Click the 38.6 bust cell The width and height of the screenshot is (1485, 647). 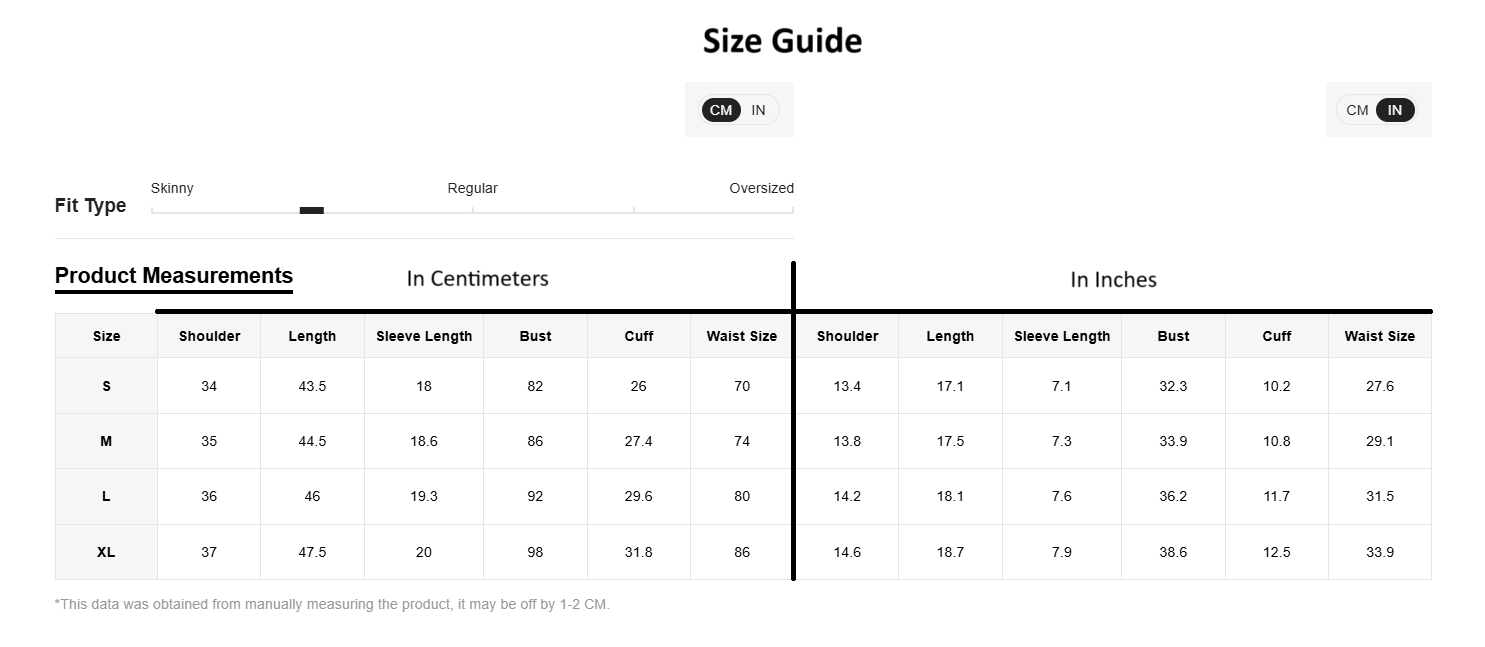coord(1173,552)
